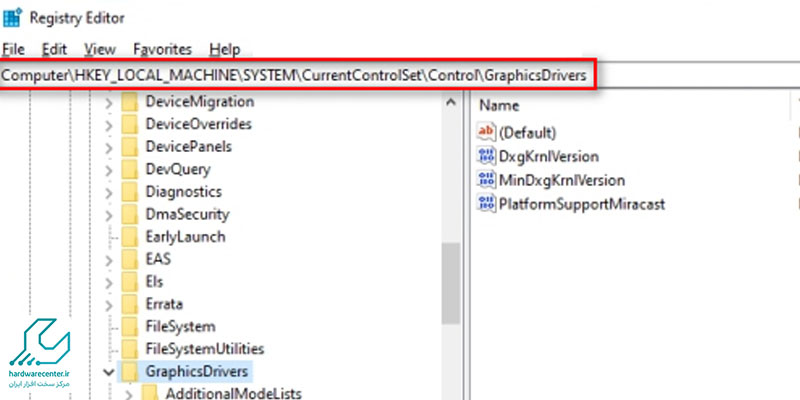The width and height of the screenshot is (800, 400).
Task: Select the Diagnostics key label
Action: 184,192
